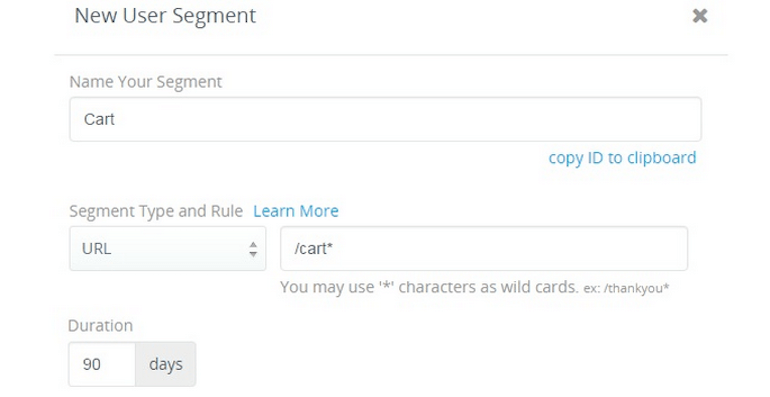
Task: Place cursor after /cart* asterisk in rule
Action: (x=334, y=249)
